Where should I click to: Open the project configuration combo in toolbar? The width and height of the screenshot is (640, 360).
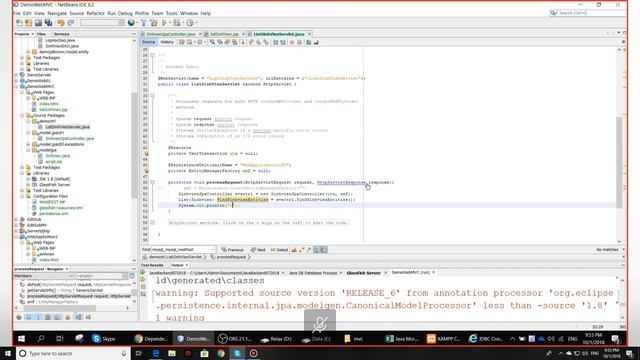coord(102,23)
